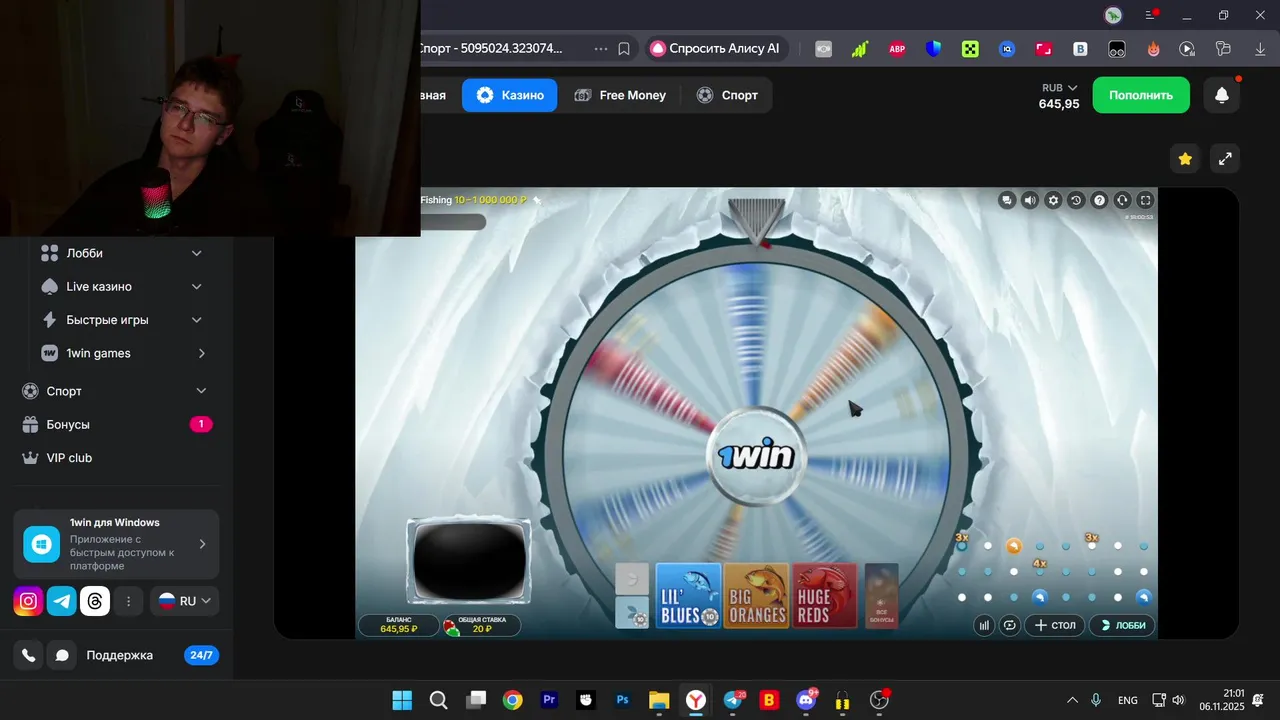Open the game statistics bar chart icon
The height and width of the screenshot is (720, 1280).
coord(984,625)
